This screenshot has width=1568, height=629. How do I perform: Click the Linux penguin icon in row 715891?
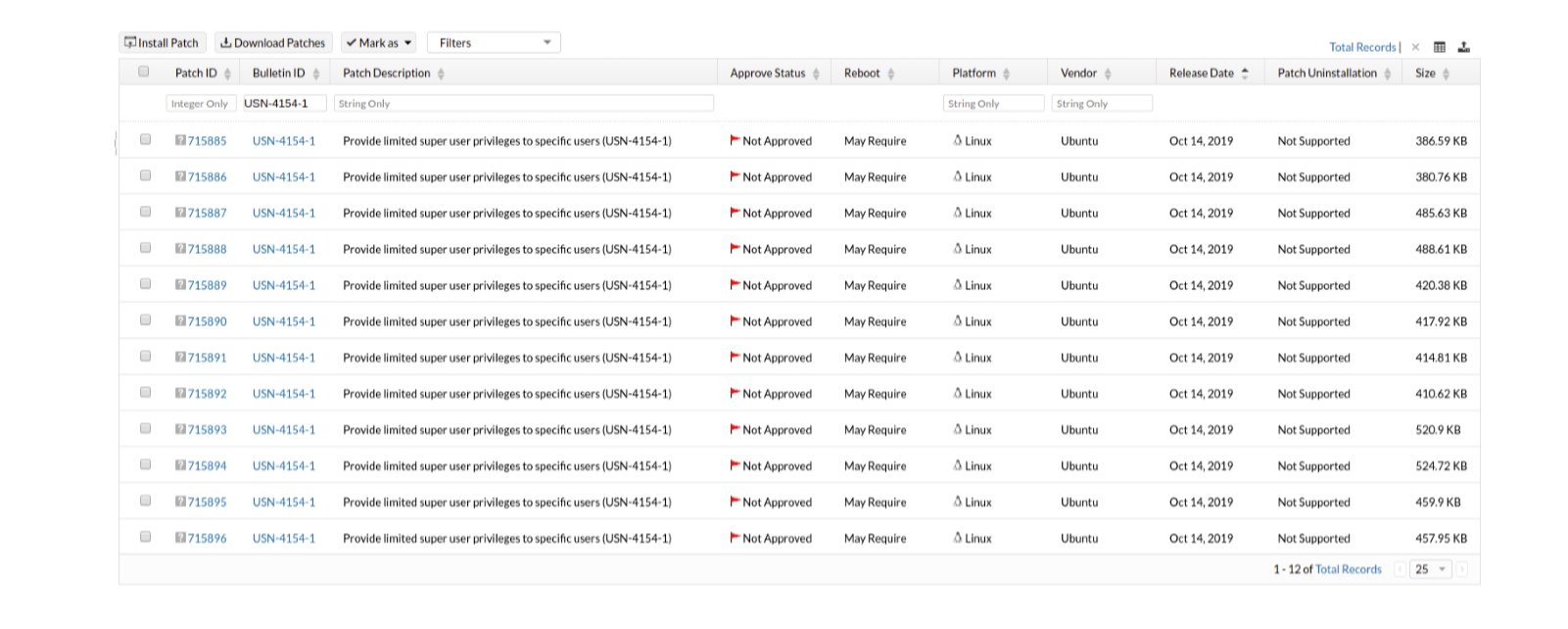958,357
